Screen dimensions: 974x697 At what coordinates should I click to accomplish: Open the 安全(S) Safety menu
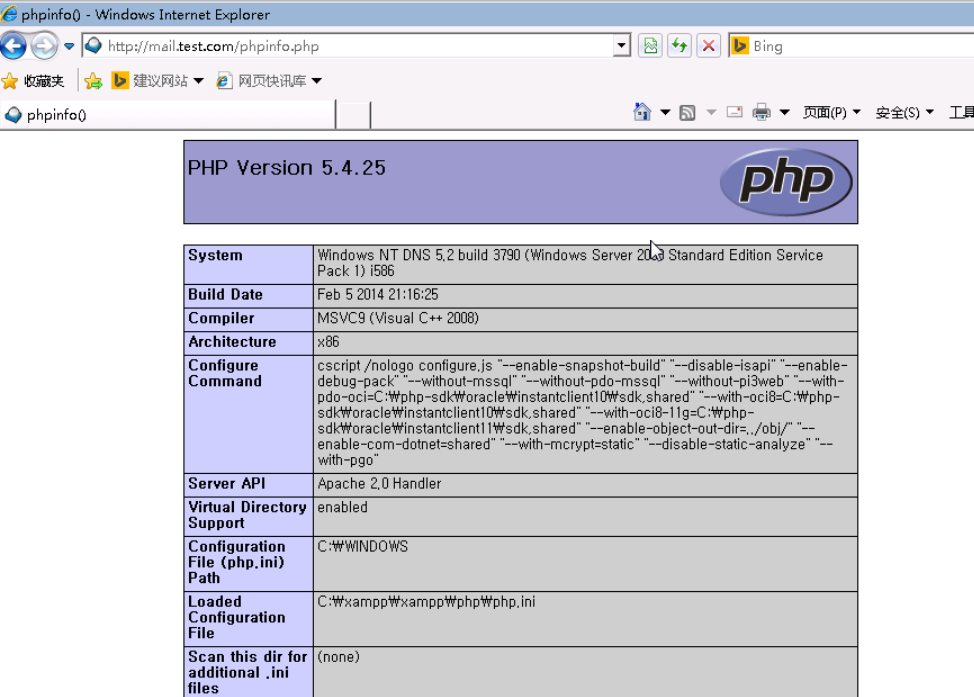(904, 112)
